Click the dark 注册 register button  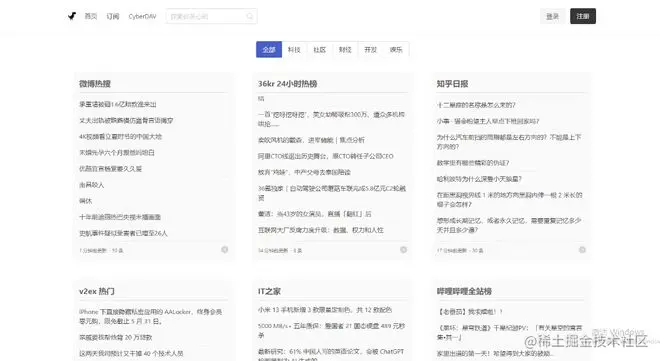(x=583, y=16)
